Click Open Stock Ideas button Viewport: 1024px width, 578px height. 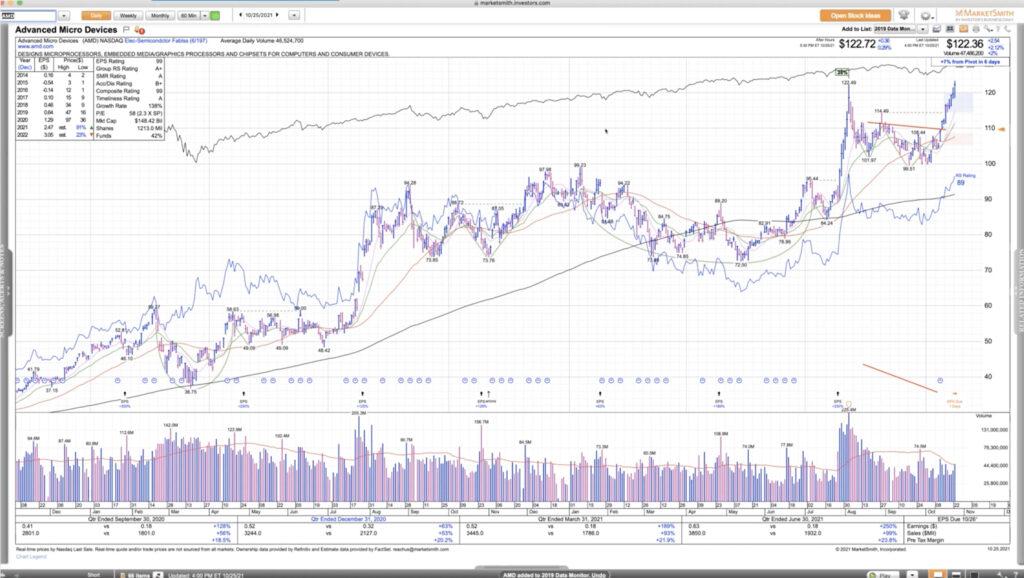click(855, 15)
